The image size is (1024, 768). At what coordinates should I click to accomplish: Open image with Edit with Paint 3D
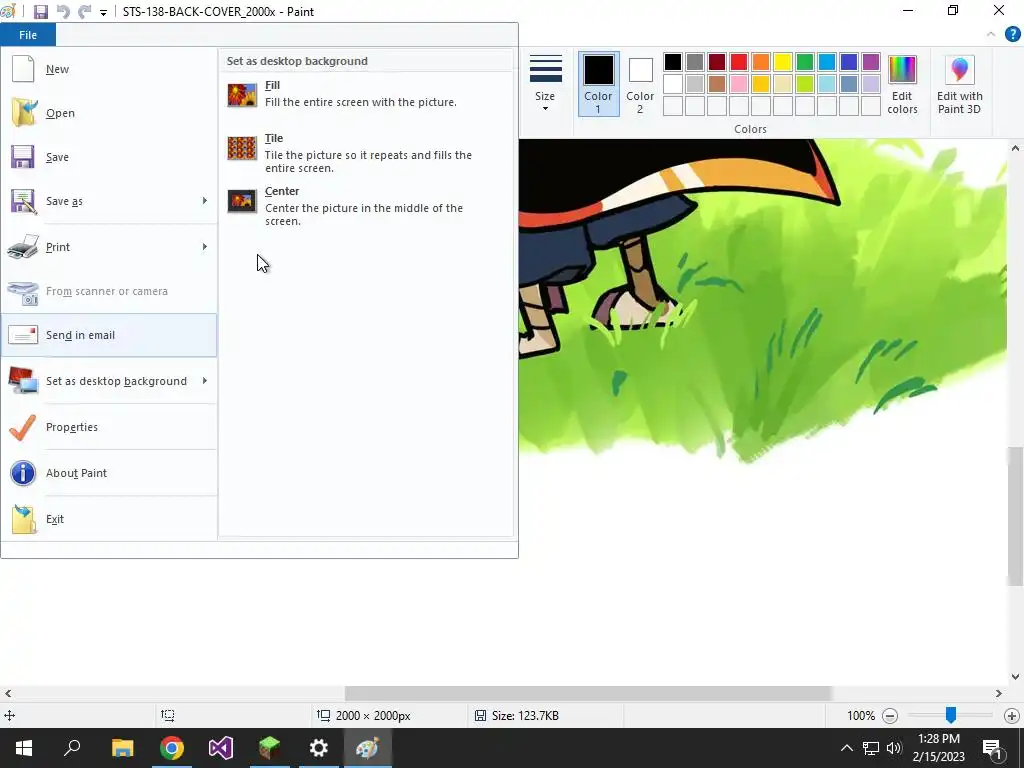click(959, 85)
